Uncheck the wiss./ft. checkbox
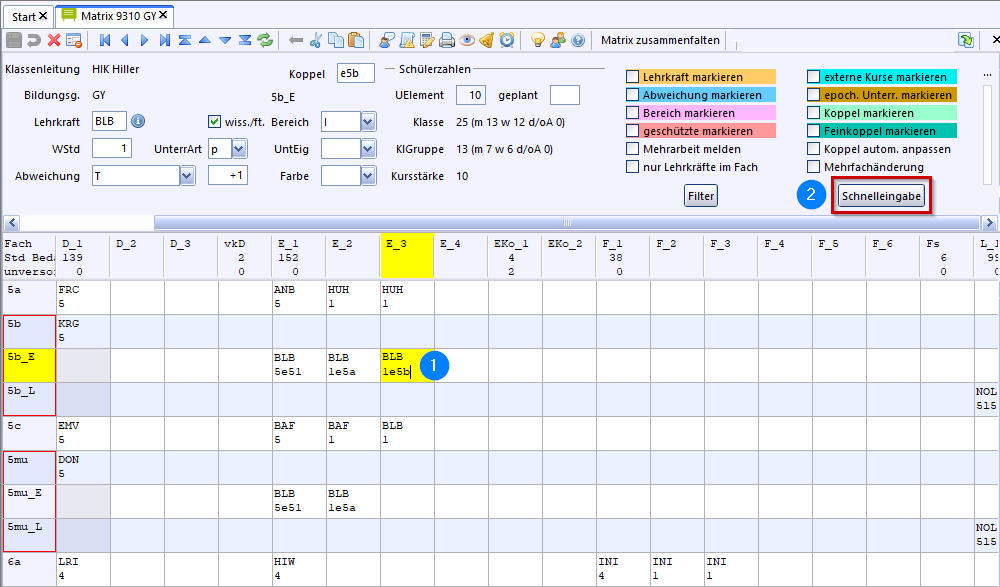Screen dimensions: 1000x587 [214, 121]
